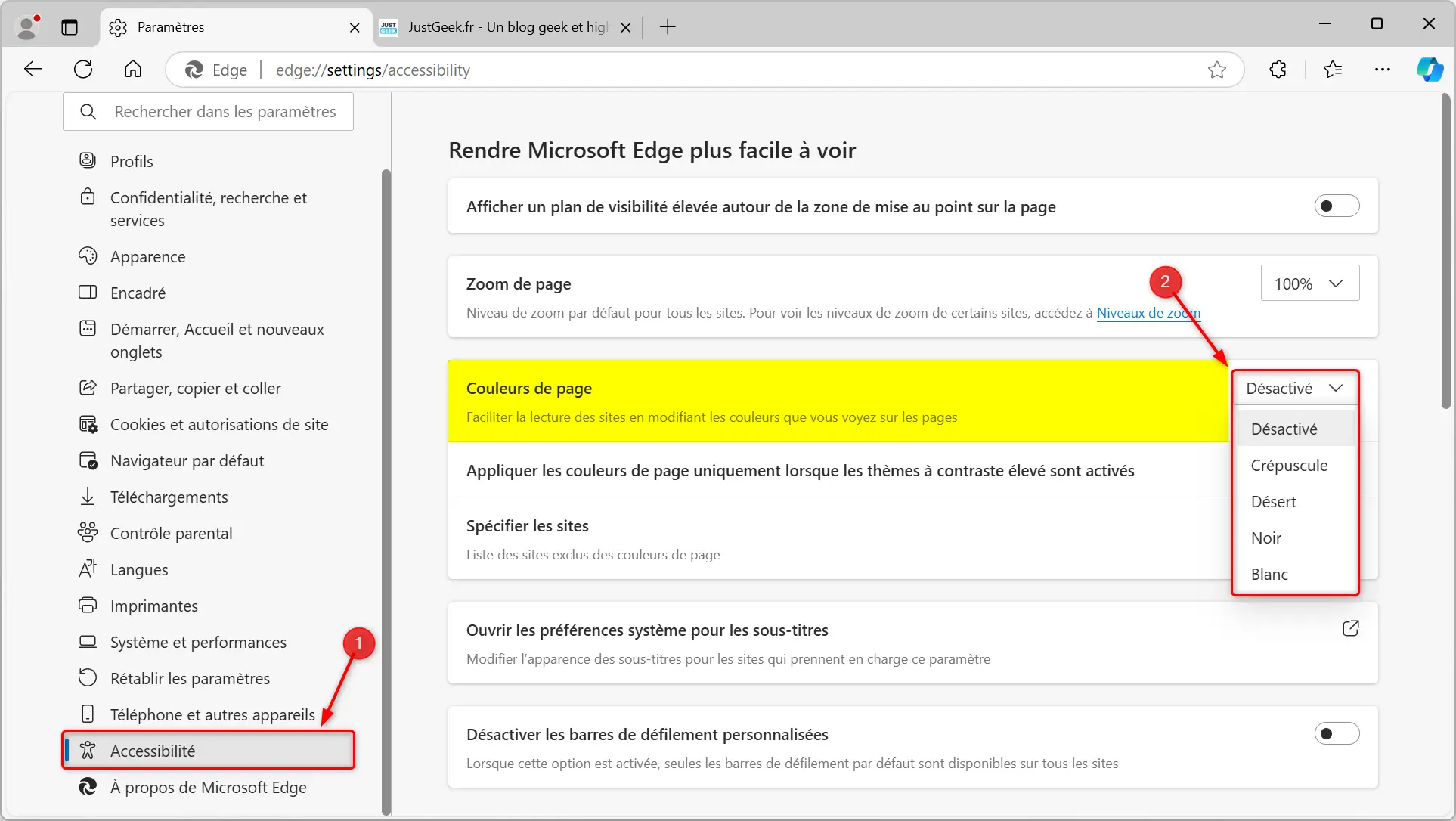The width and height of the screenshot is (1456, 821).
Task: Open Système et performances settings
Action: tap(198, 641)
